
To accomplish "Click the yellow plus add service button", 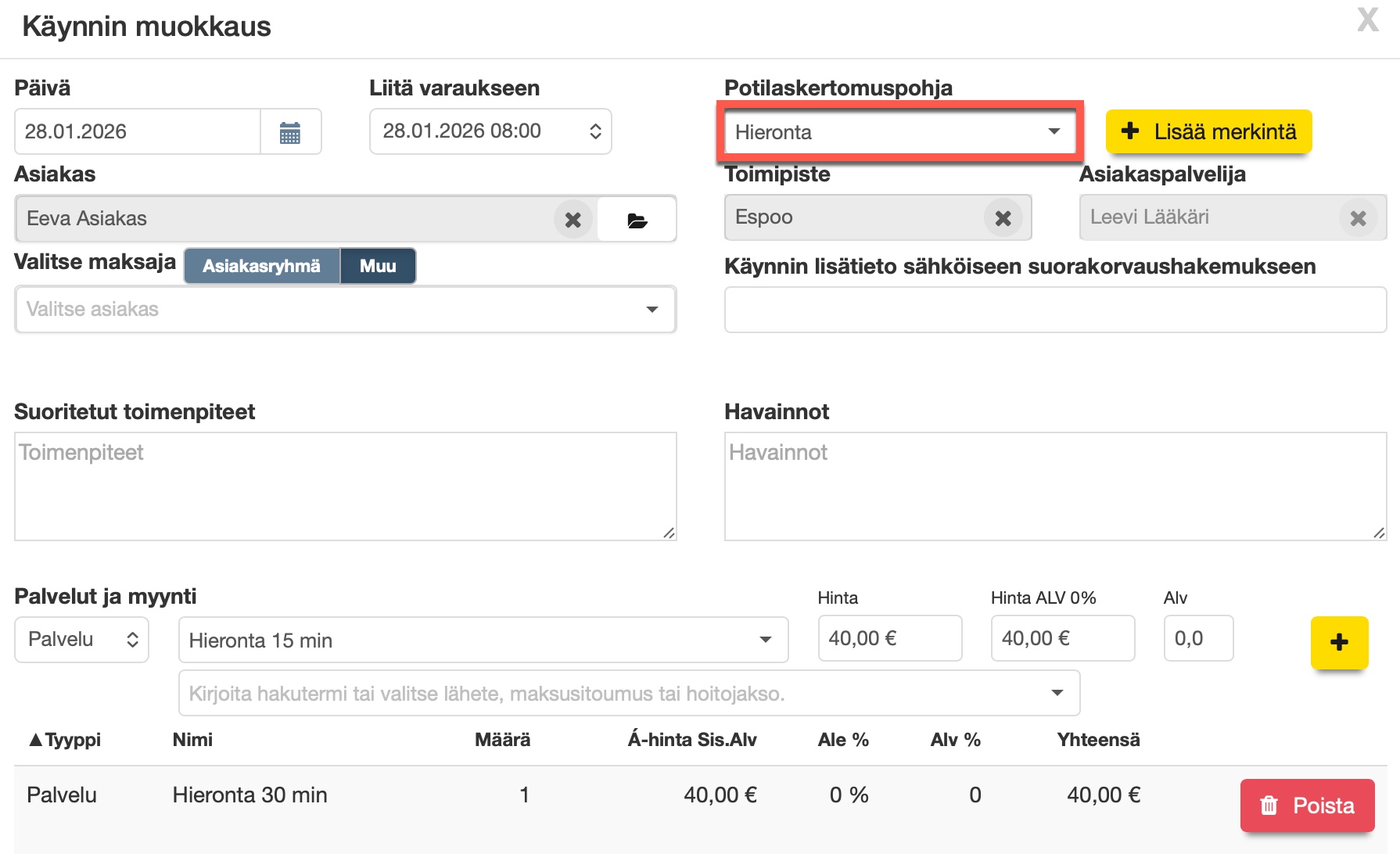I will pos(1339,643).
